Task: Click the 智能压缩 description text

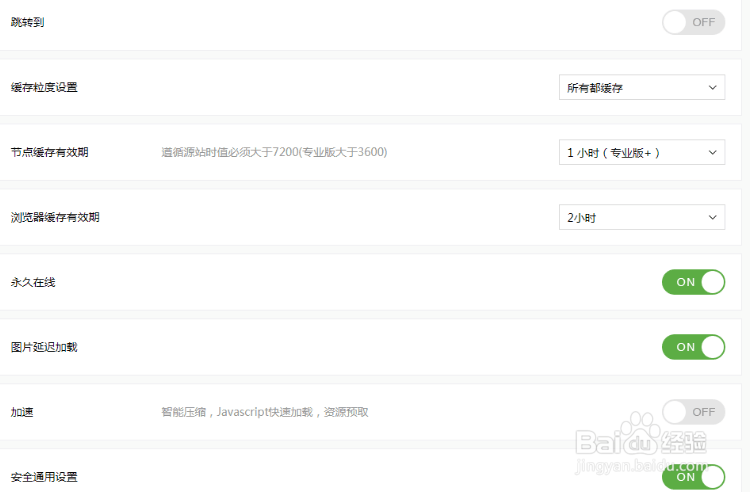Action: coord(265,412)
